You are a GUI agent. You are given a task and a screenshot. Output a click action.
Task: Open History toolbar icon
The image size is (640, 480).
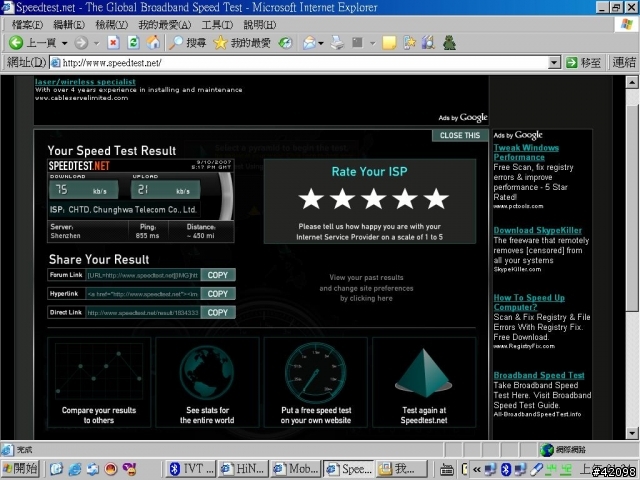285,43
